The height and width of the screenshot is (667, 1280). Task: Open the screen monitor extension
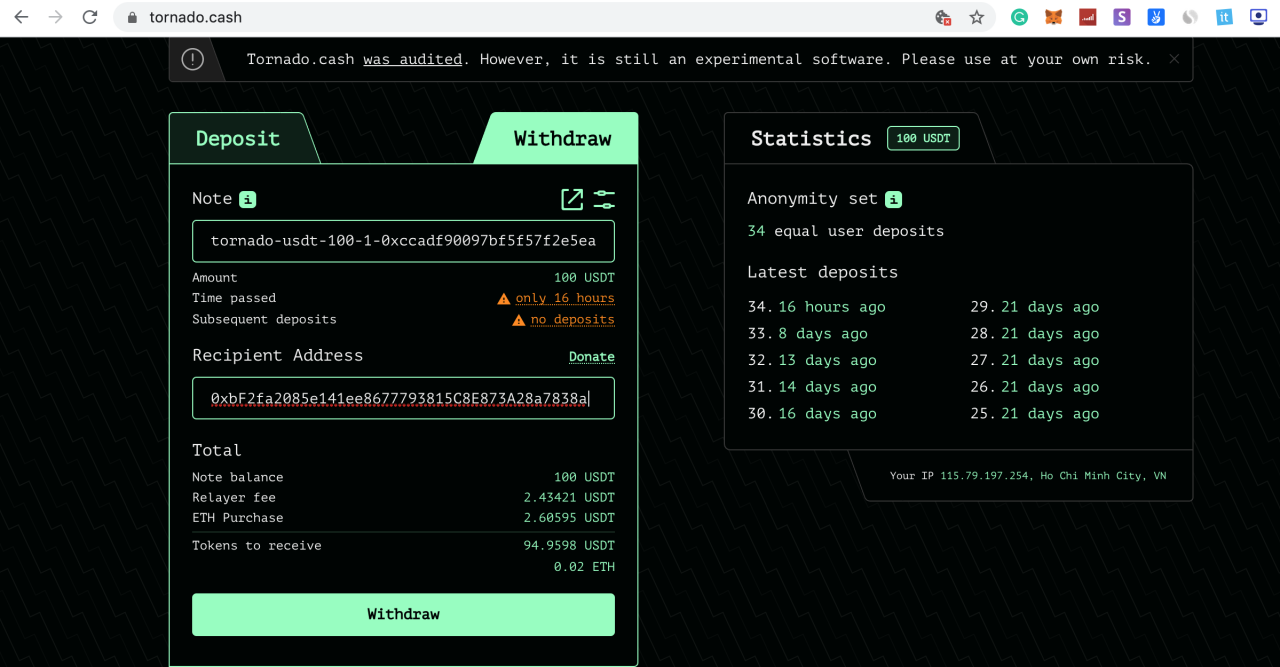pyautogui.click(x=1258, y=17)
